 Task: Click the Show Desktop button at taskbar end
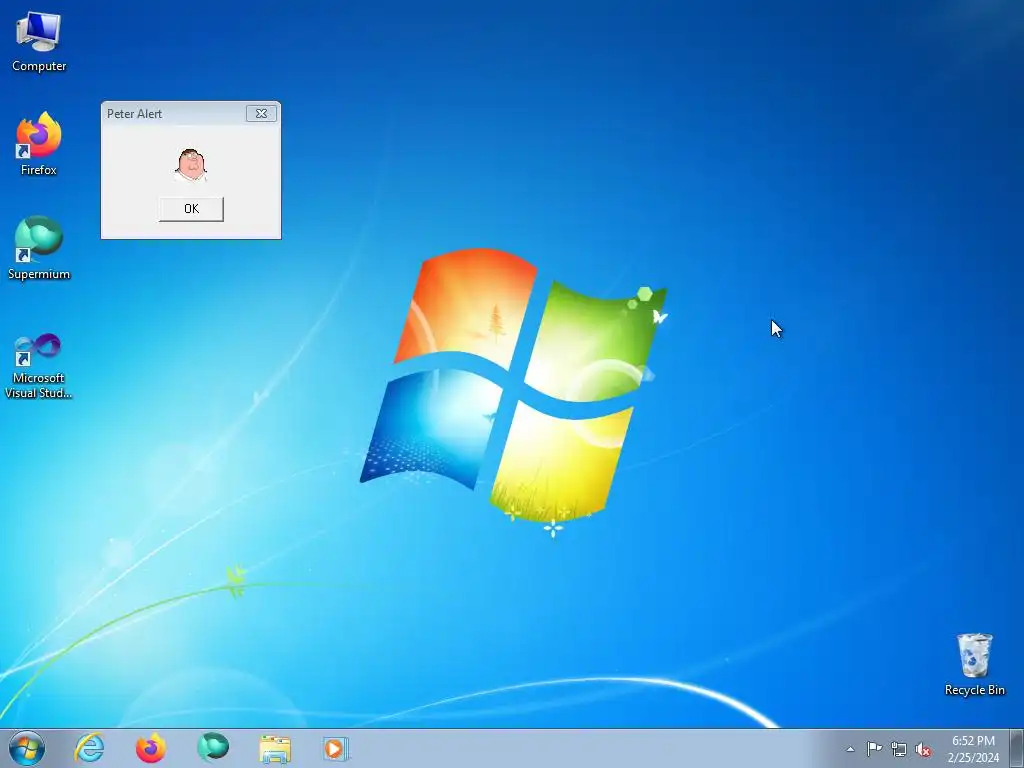pos(1017,748)
